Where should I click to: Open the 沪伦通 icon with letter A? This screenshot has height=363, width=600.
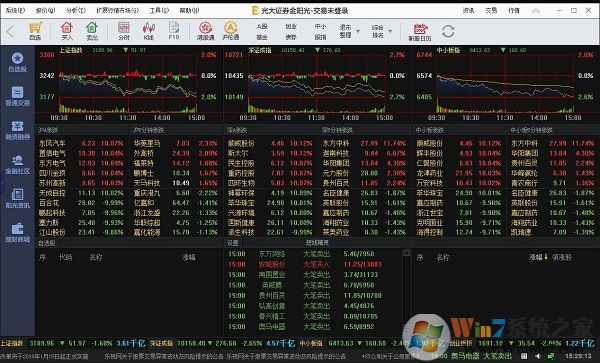(x=230, y=31)
